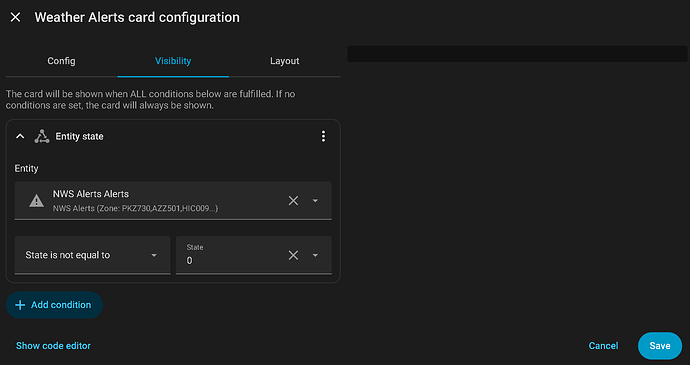Click the 'NWS Alerts (Zone: PKZ730...' subtitle
This screenshot has width=690, height=365.
tap(136, 208)
